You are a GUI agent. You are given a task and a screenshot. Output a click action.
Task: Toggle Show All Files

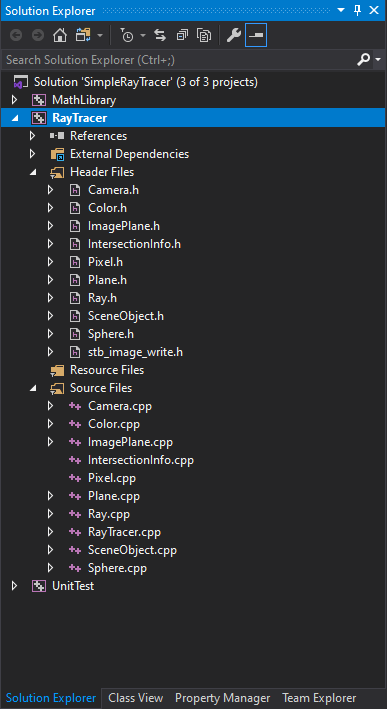point(204,35)
